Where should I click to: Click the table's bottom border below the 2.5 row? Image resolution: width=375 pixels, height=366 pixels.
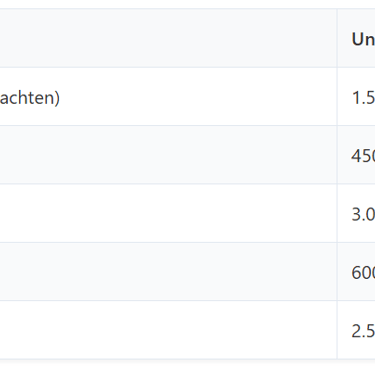point(187,359)
